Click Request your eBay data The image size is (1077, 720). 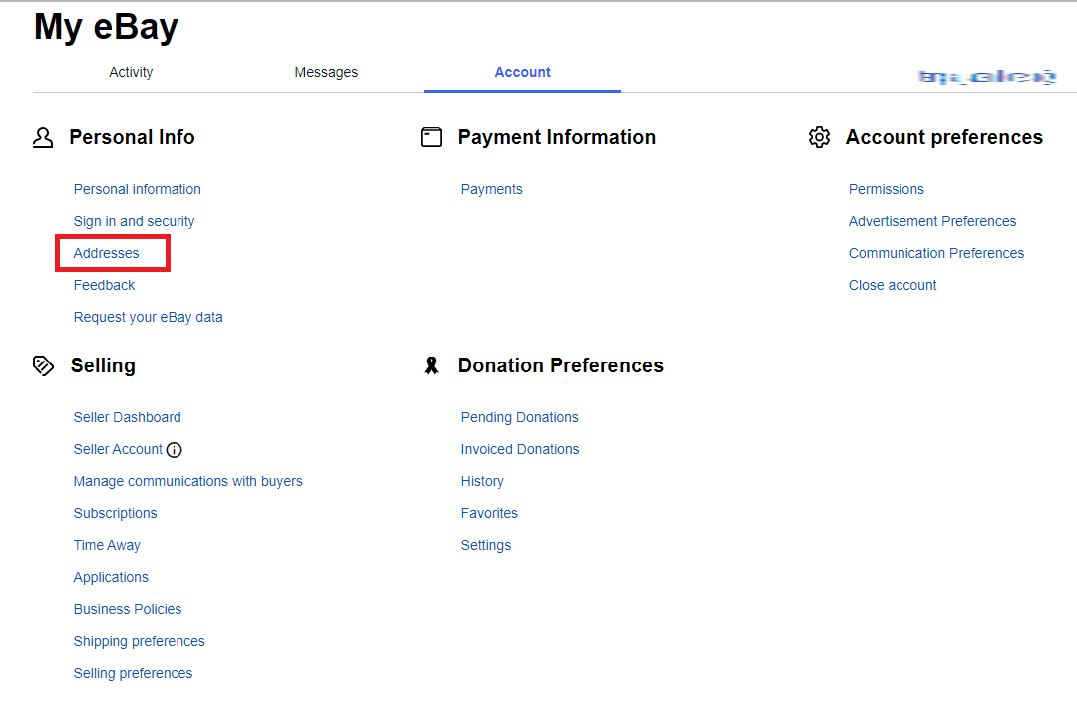pyautogui.click(x=148, y=317)
